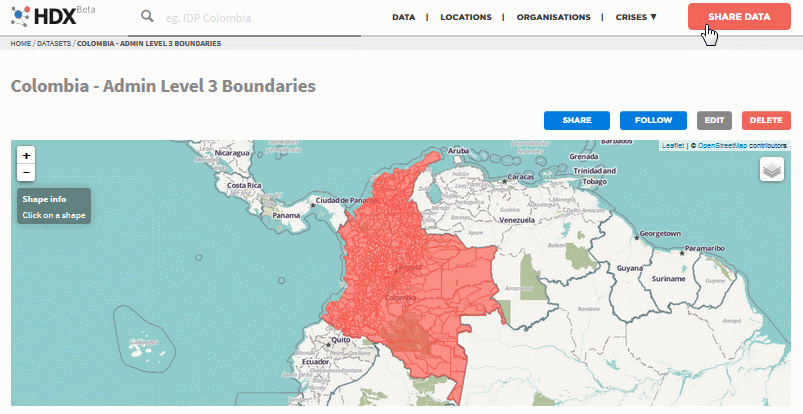Open Datasets breadcrumb link
803x414 pixels.
coord(54,44)
